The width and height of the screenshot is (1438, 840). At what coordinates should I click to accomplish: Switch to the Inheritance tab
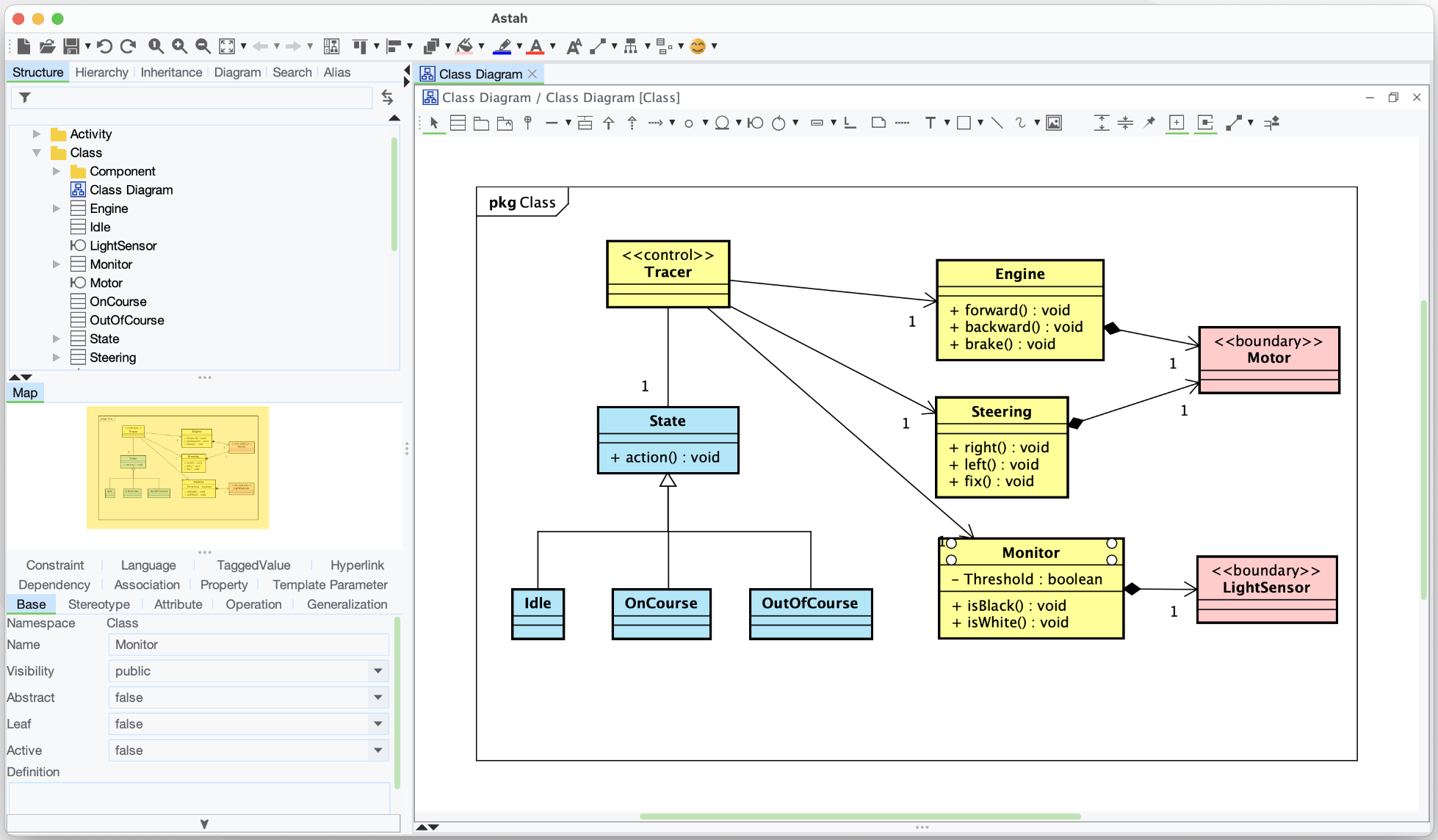tap(171, 72)
